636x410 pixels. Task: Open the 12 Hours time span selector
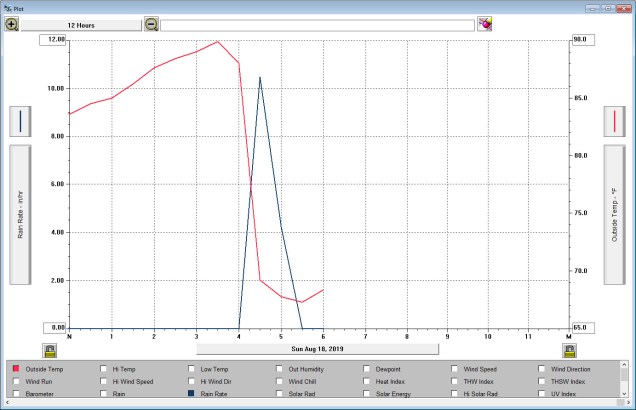pos(82,23)
